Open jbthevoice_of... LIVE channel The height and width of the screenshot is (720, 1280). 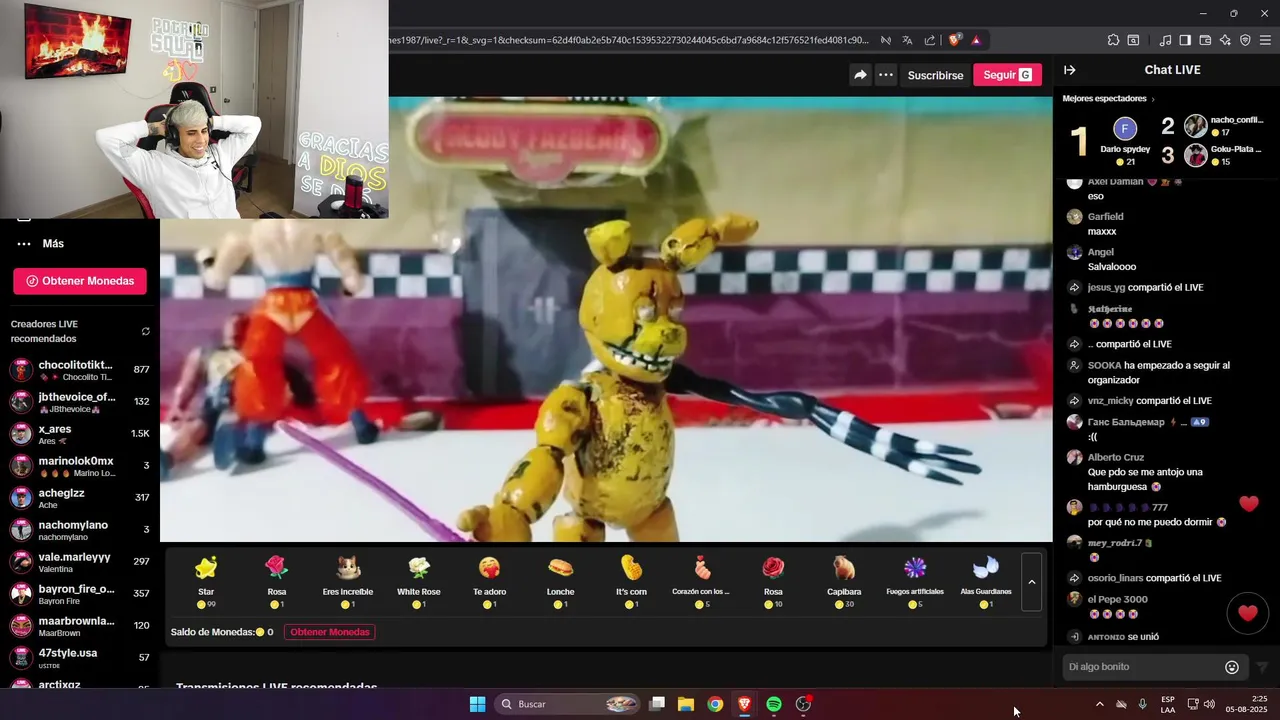coord(80,402)
